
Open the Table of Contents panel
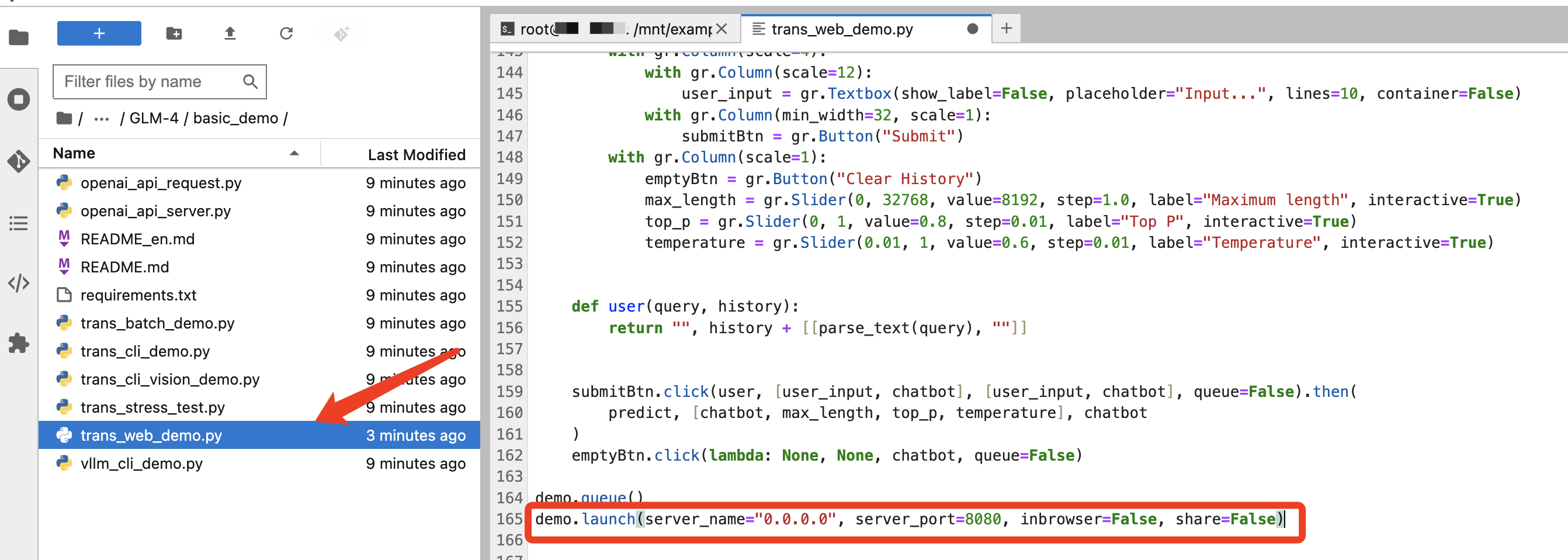click(18, 223)
